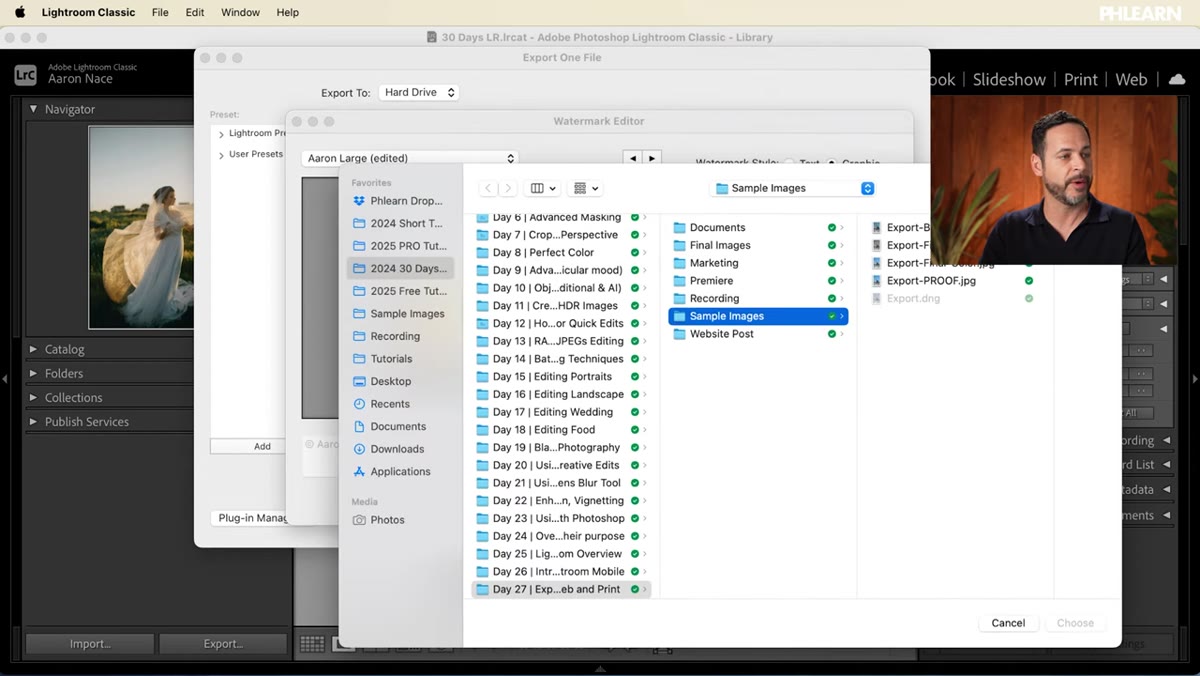Switch to the Print module

[1080, 80]
